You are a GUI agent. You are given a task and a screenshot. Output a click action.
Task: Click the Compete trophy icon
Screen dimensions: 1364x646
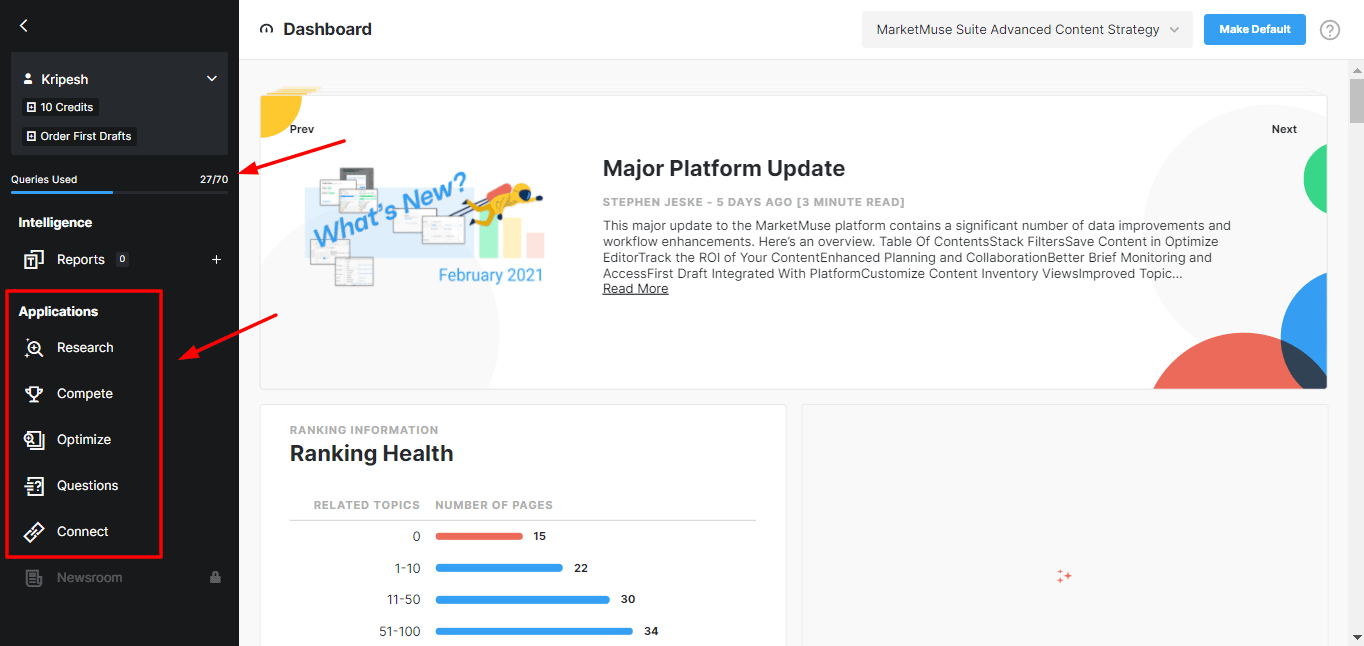(34, 394)
